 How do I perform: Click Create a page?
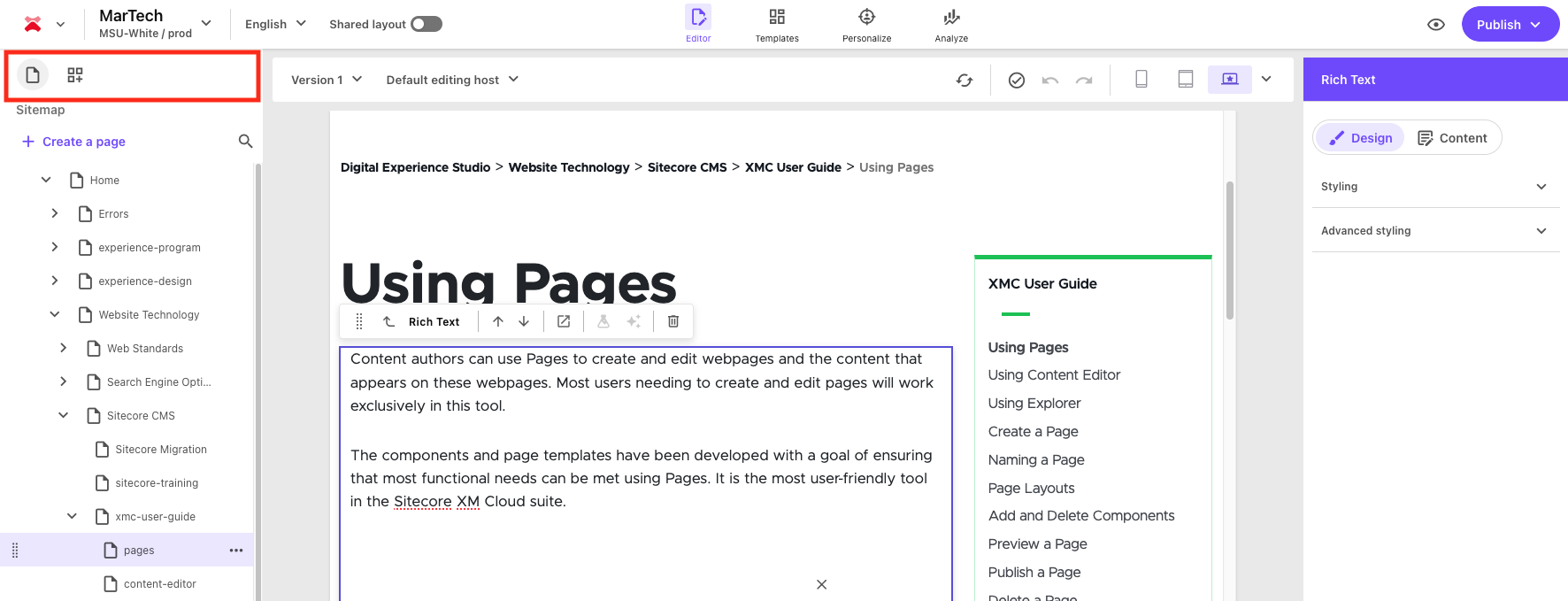73,142
